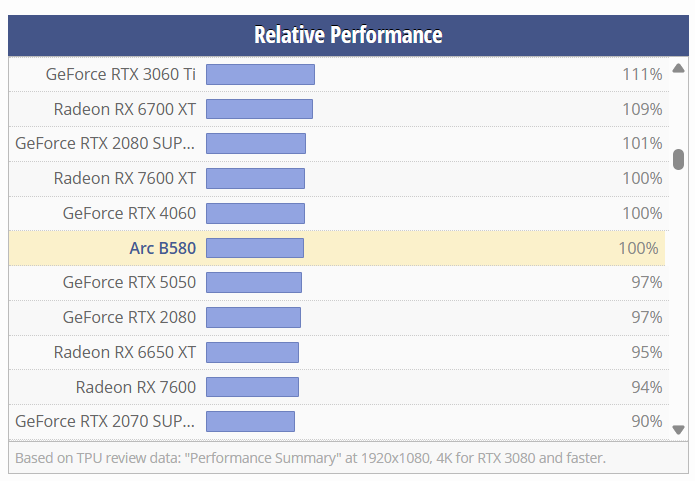Click the 111% performance value
The width and height of the screenshot is (695, 481).
641,74
